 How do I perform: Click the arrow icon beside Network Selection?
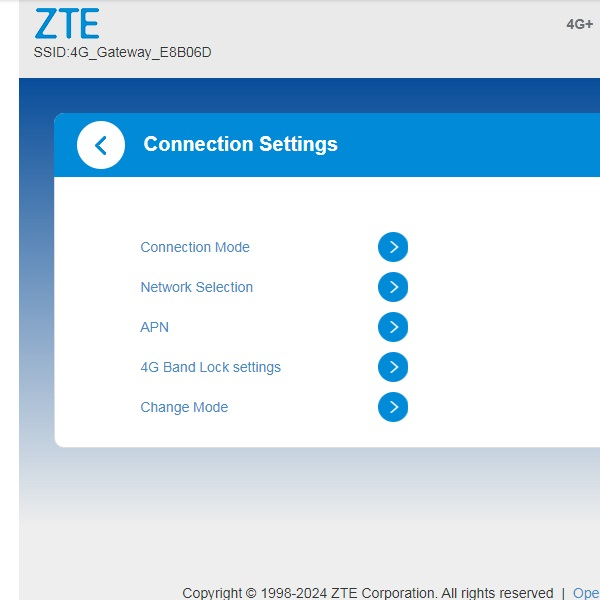pos(393,287)
